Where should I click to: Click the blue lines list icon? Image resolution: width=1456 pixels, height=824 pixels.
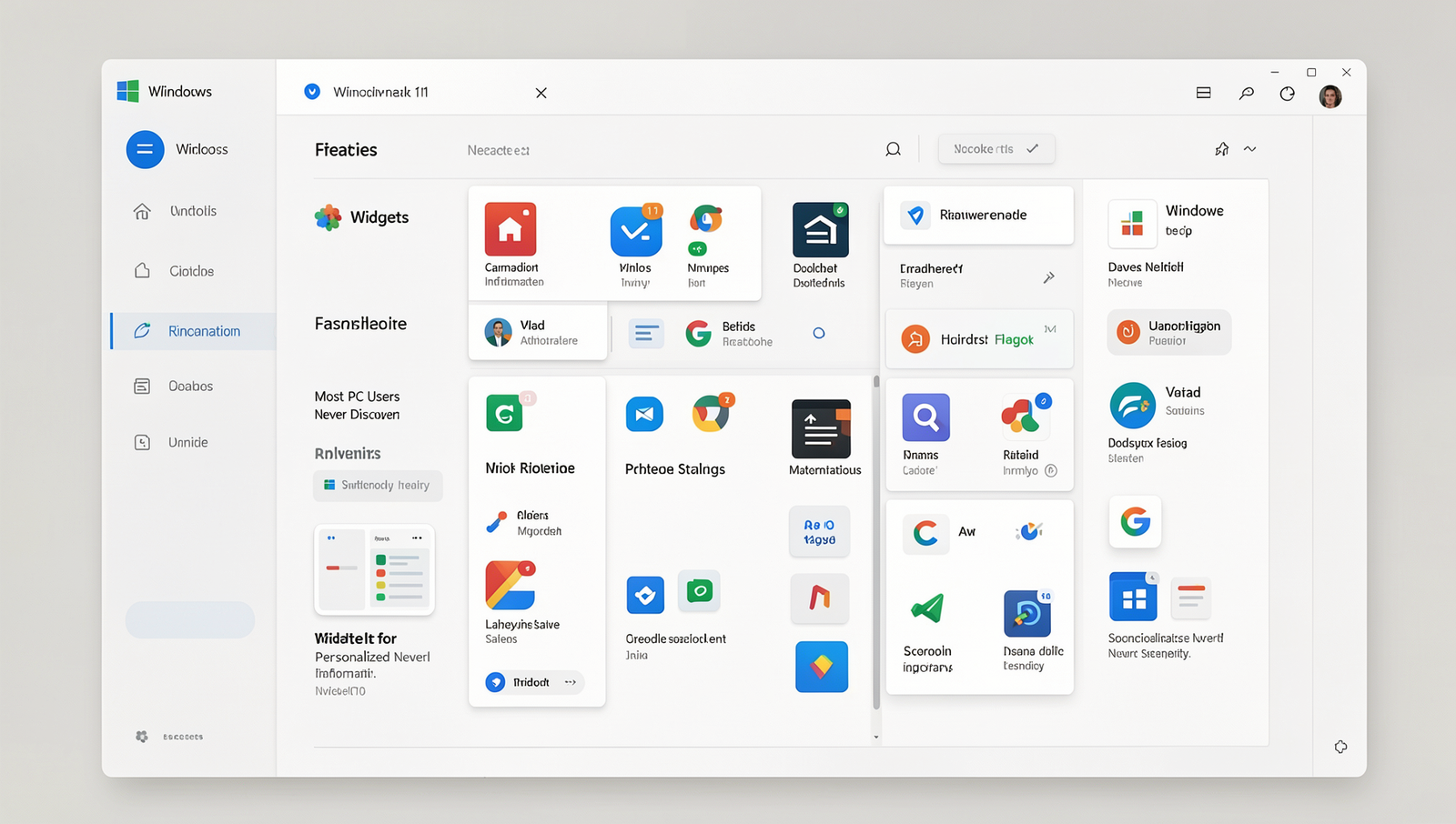point(646,334)
